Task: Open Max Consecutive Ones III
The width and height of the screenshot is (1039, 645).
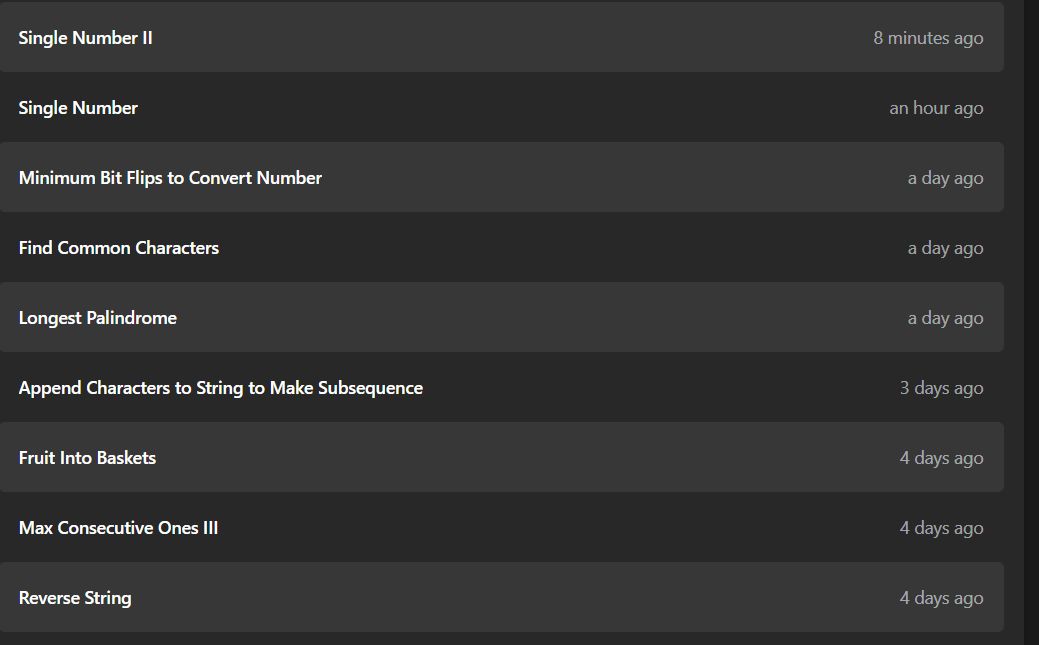Action: coord(119,528)
